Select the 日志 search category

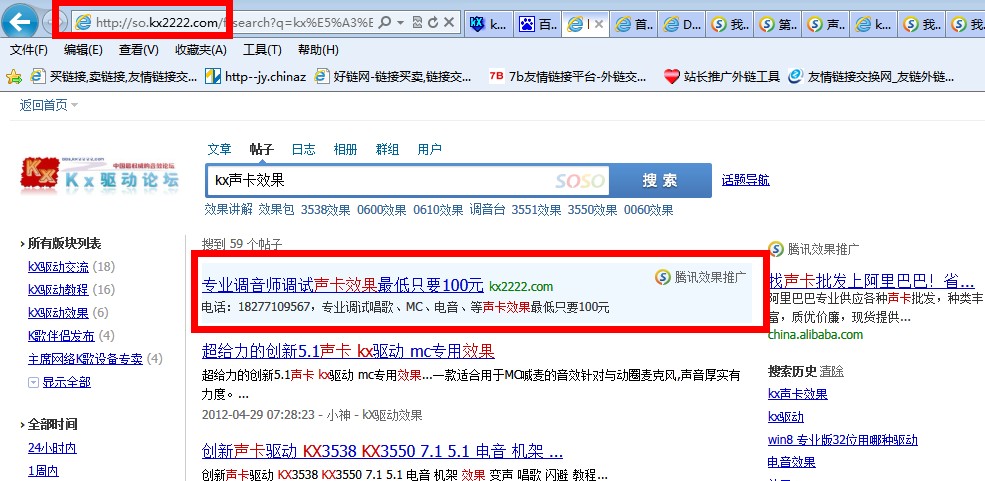click(x=303, y=149)
